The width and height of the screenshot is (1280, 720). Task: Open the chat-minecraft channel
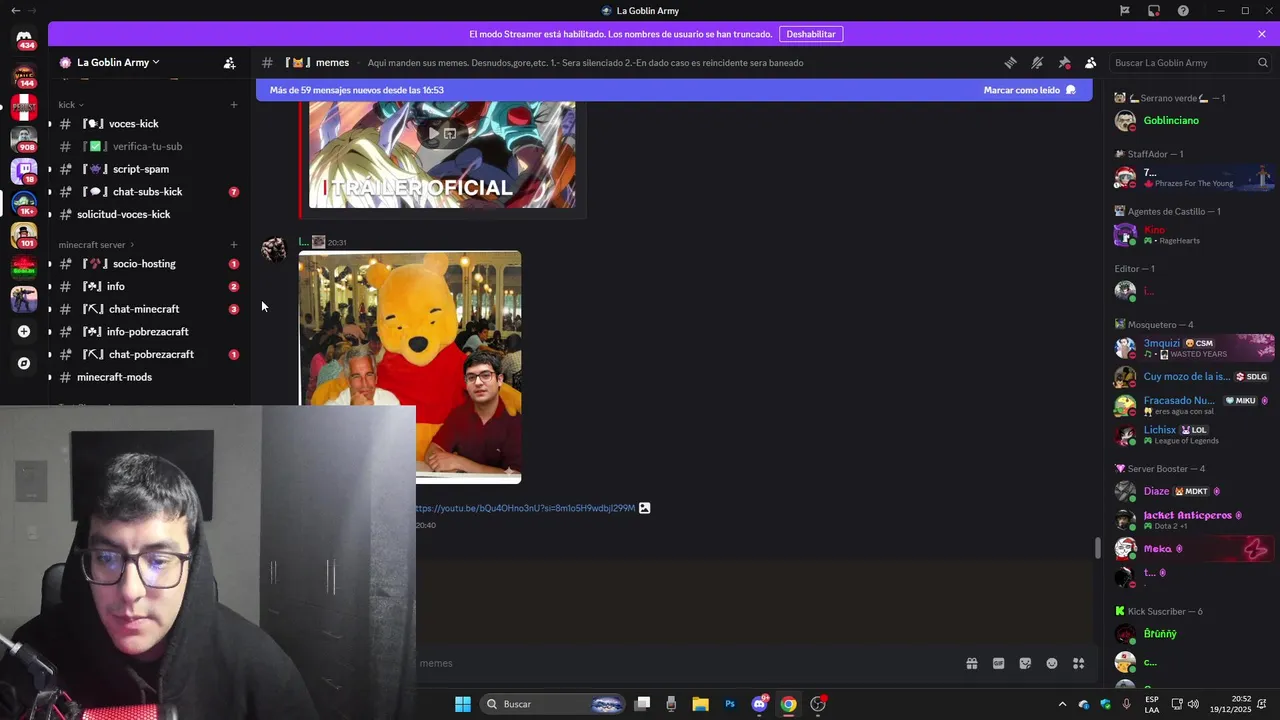[x=147, y=309]
